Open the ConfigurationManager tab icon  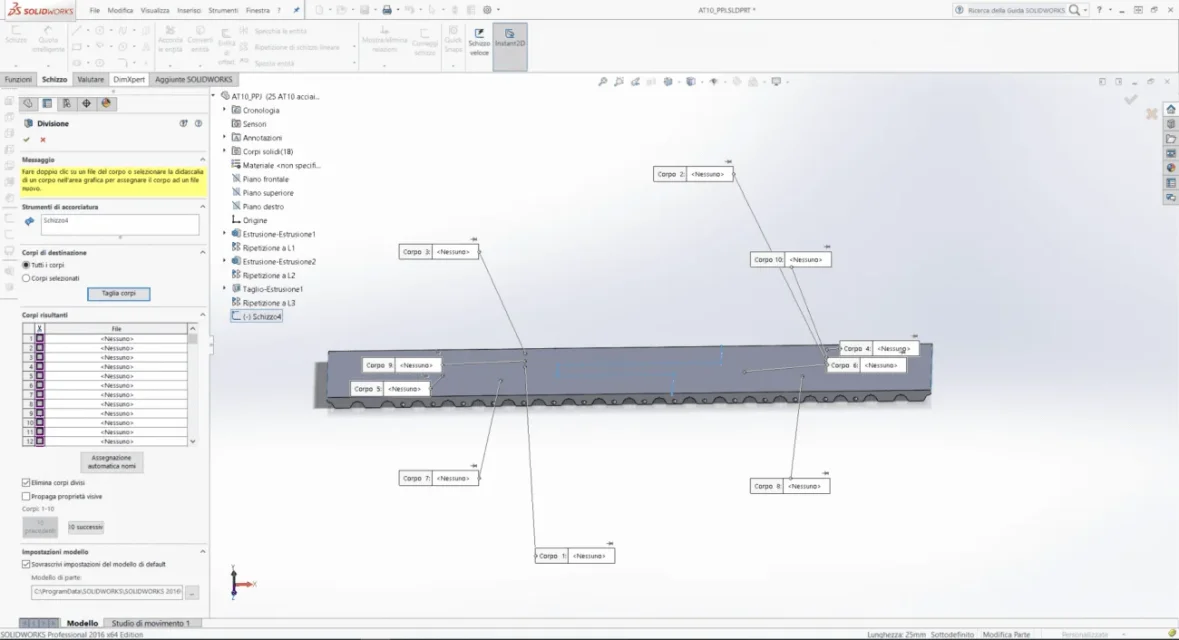pyautogui.click(x=66, y=104)
